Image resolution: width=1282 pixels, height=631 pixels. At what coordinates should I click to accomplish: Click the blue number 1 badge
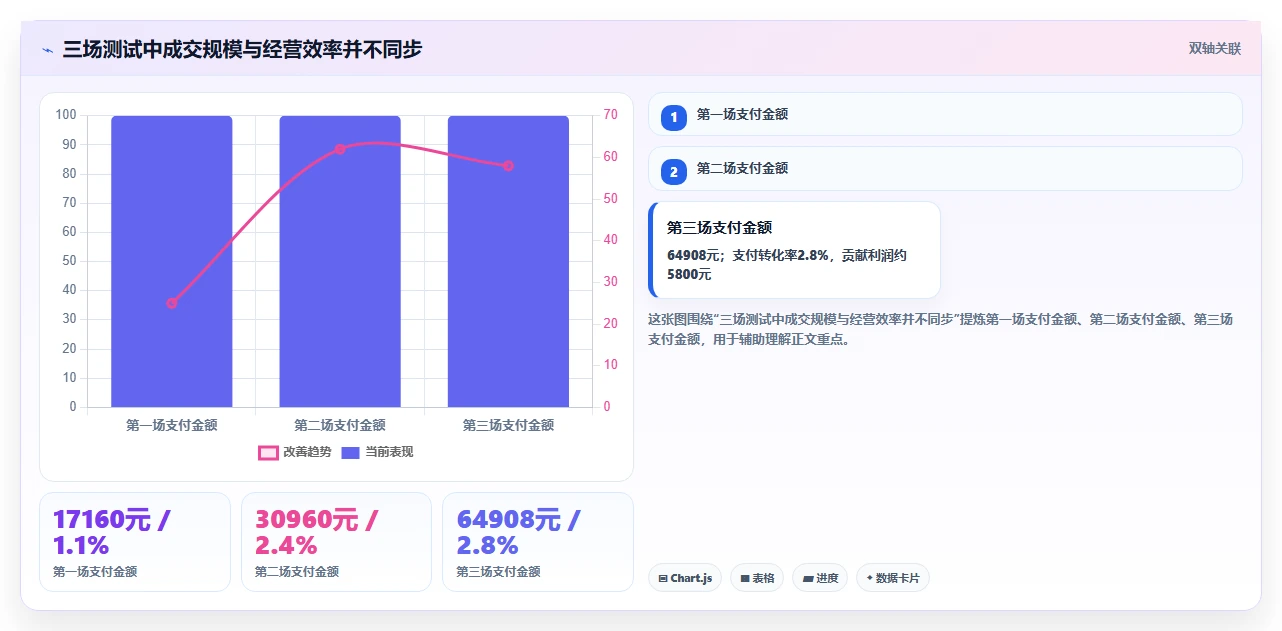(674, 117)
